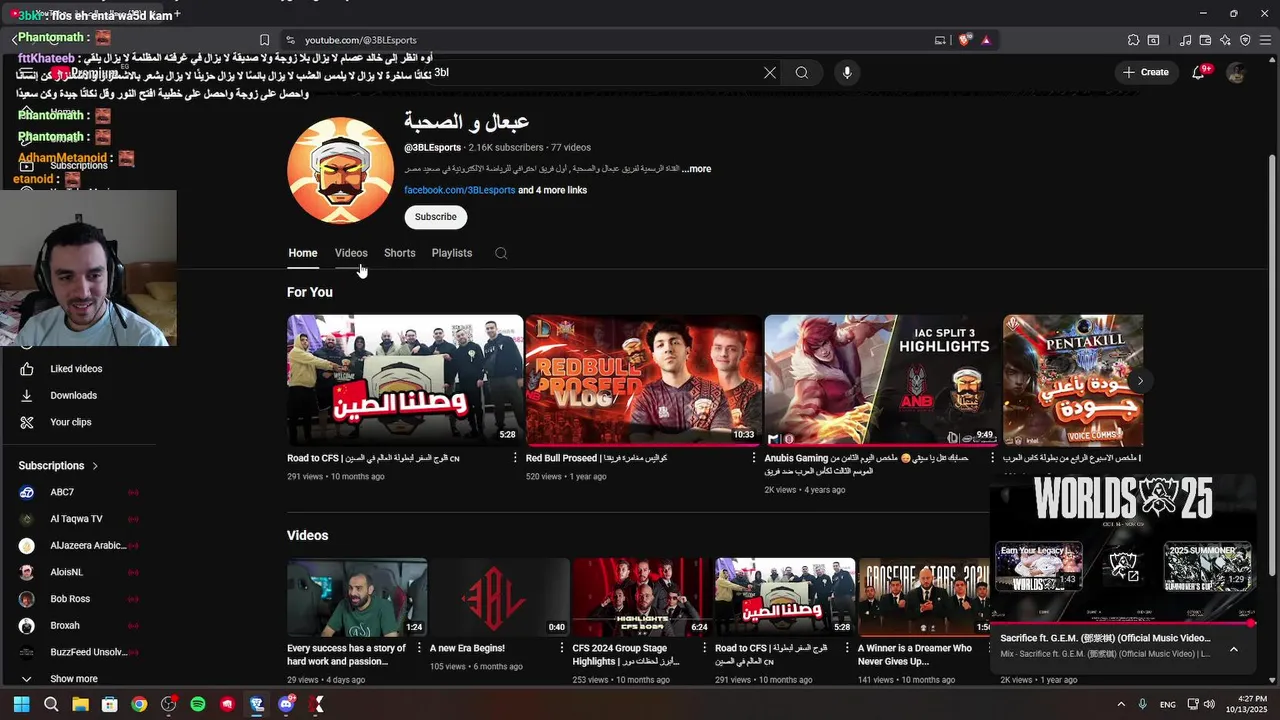
Task: Search within channel using the magnifier icon
Action: [x=501, y=253]
